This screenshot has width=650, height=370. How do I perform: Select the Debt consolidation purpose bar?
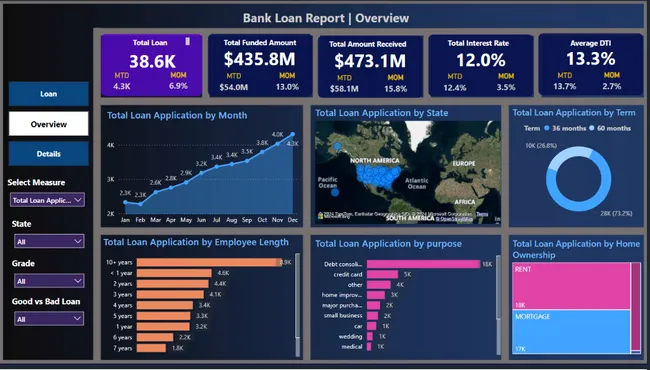[x=423, y=264]
